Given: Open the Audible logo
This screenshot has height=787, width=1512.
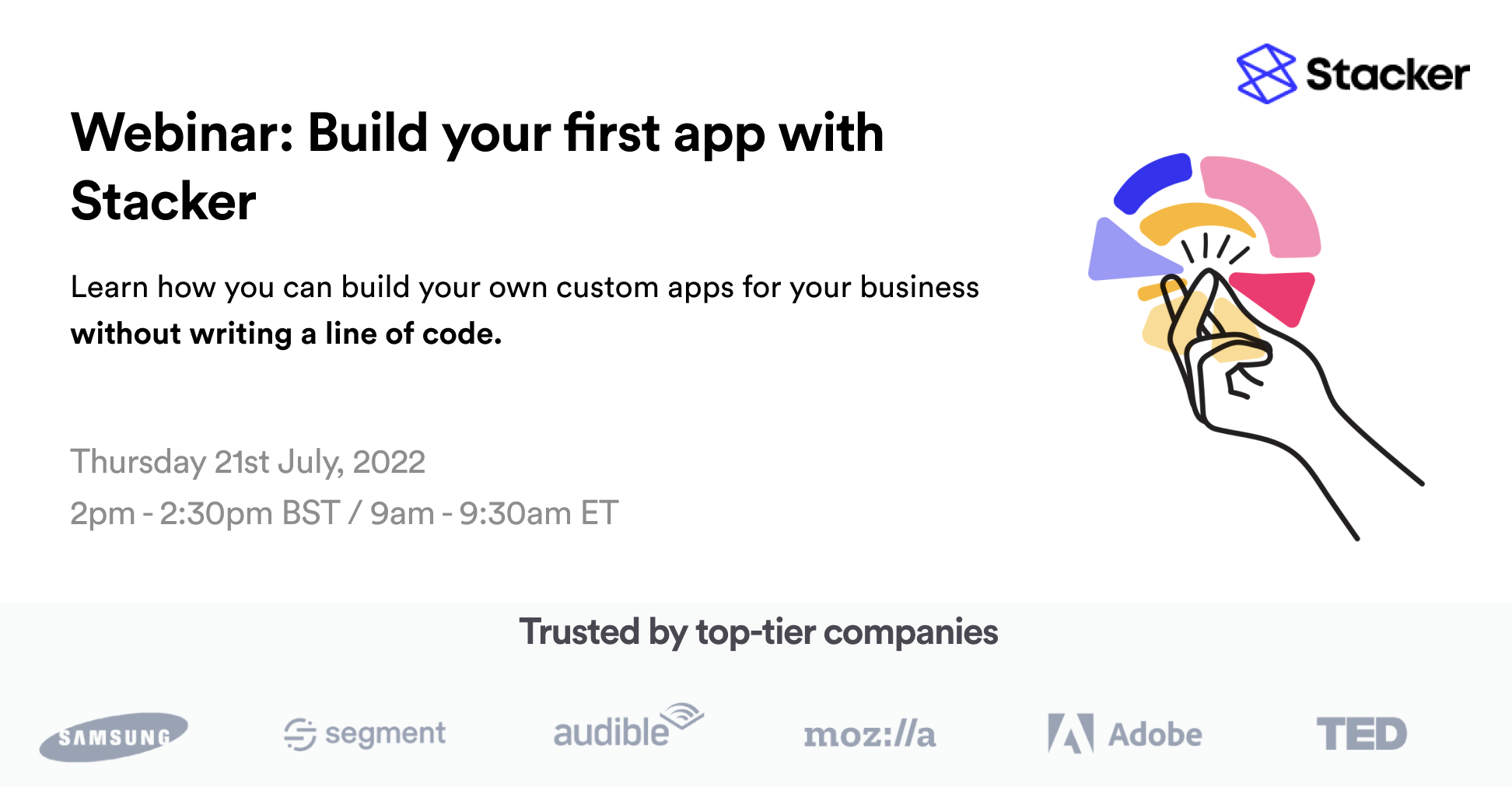Looking at the screenshot, I should pos(628,726).
